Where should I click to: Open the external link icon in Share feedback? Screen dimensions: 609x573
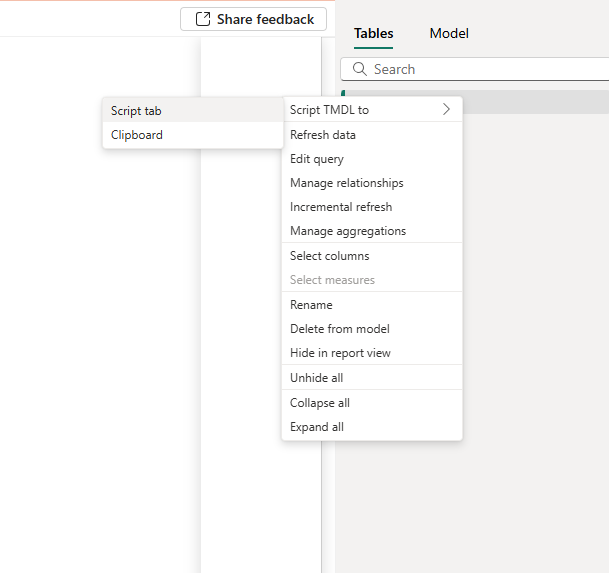(x=203, y=19)
